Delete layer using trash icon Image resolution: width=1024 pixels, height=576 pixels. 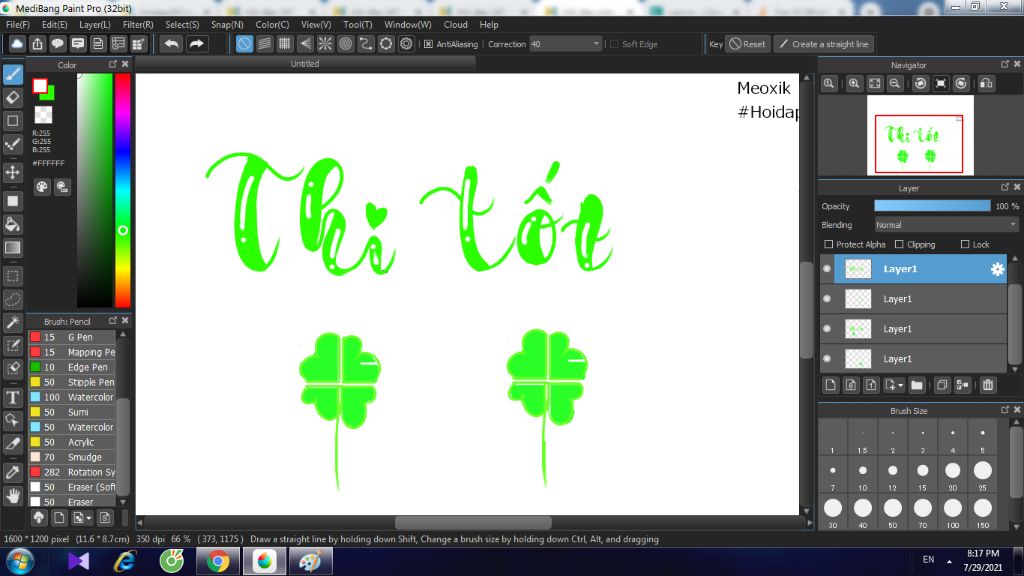(988, 385)
